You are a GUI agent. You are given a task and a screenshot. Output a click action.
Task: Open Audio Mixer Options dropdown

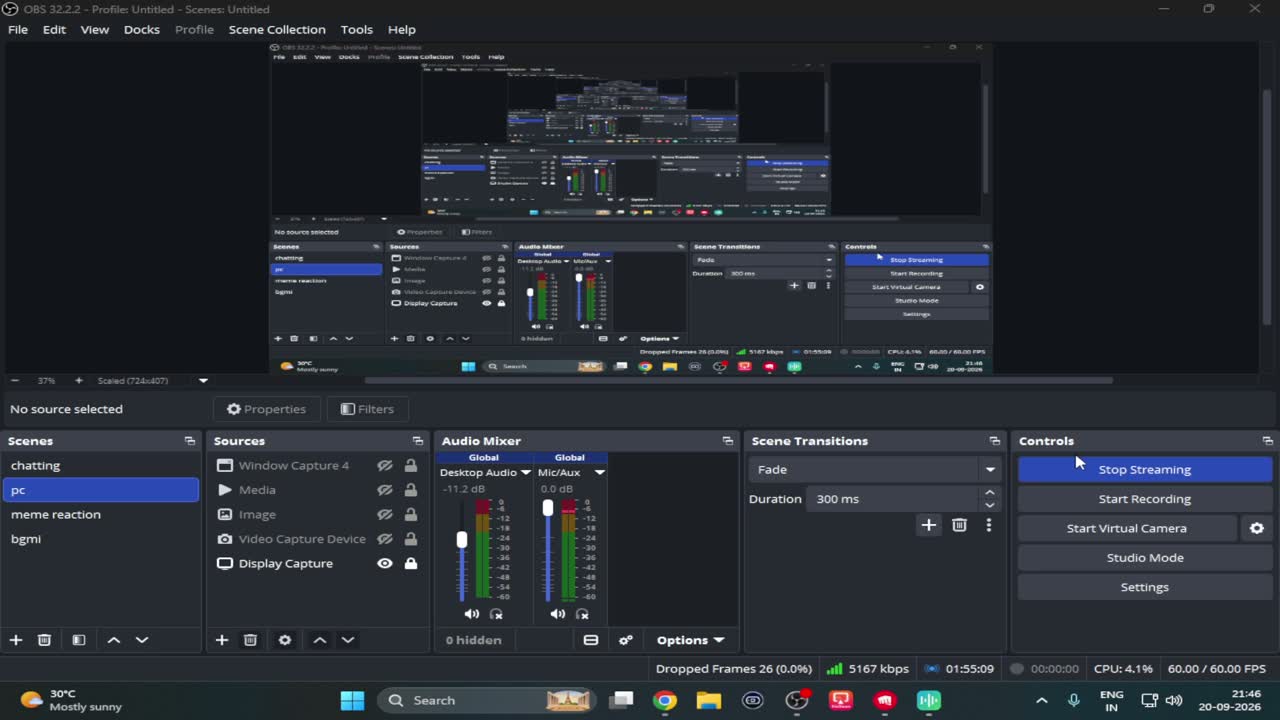[x=690, y=640]
